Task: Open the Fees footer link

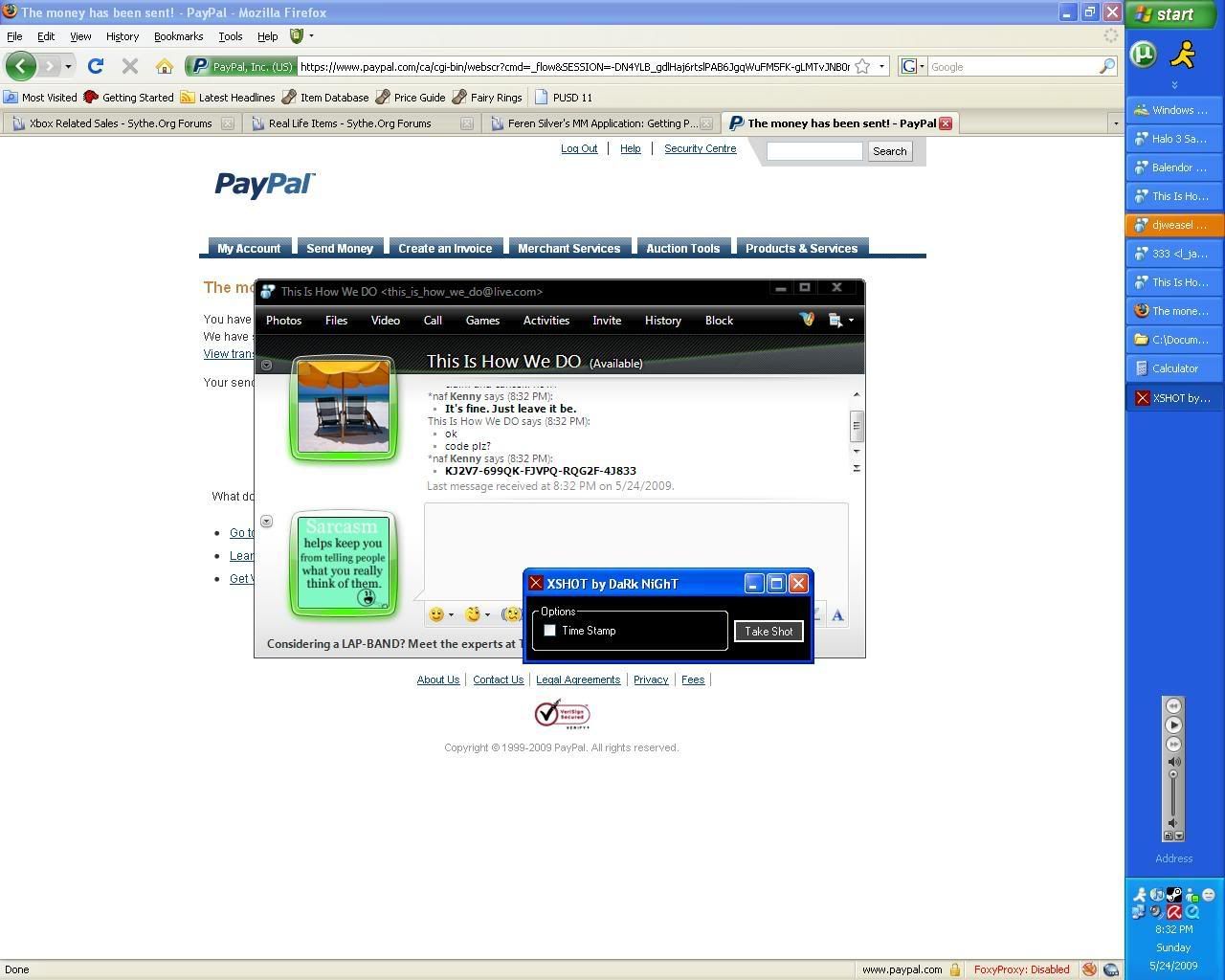Action: pos(693,679)
